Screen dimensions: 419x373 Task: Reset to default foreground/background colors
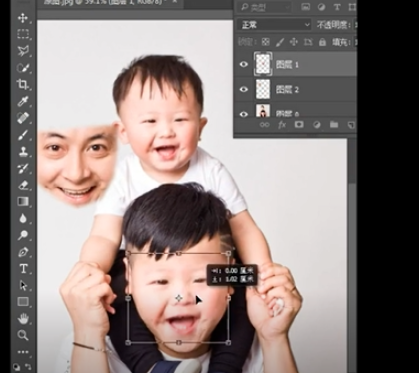click(x=16, y=367)
